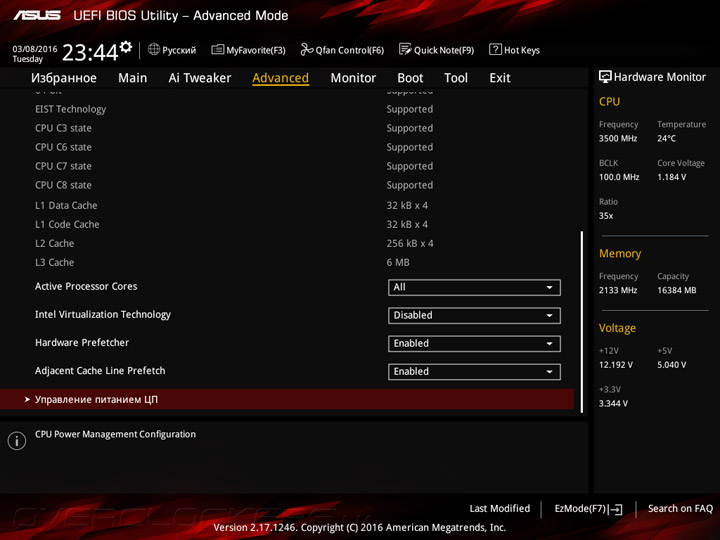
Task: Open the Active Processor Cores dropdown
Action: click(474, 287)
